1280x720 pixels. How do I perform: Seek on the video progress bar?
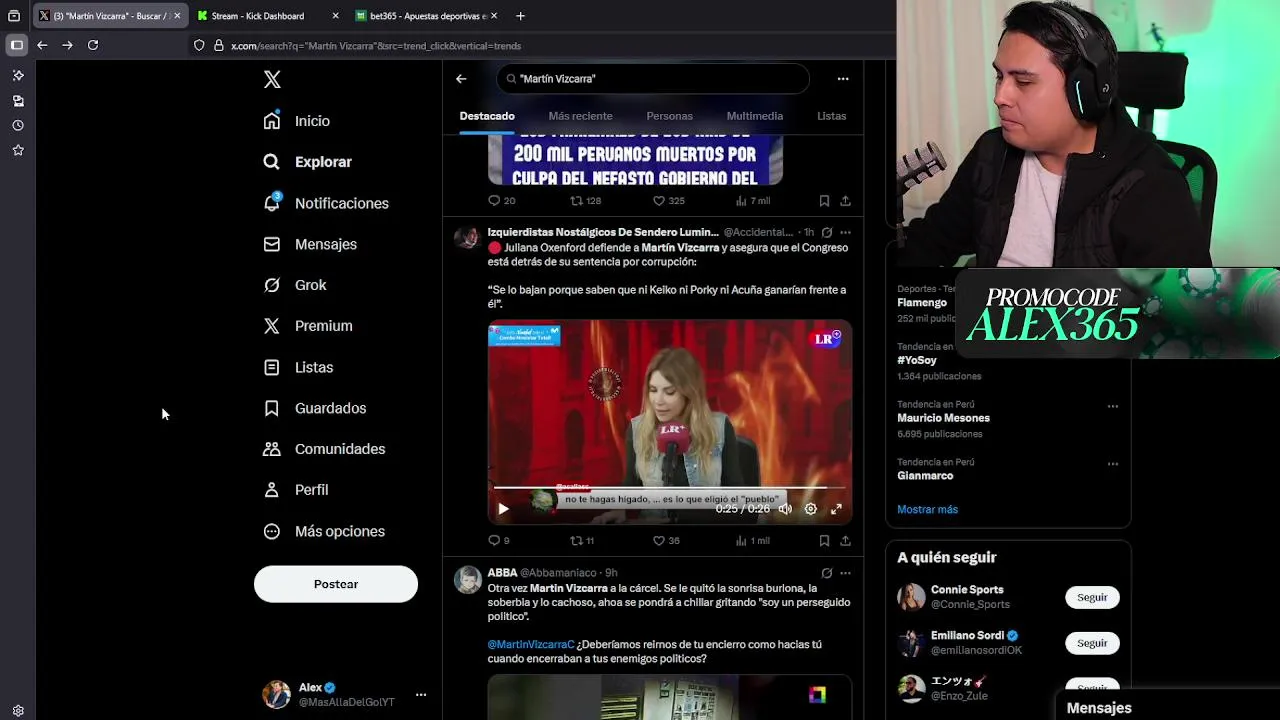coord(670,488)
